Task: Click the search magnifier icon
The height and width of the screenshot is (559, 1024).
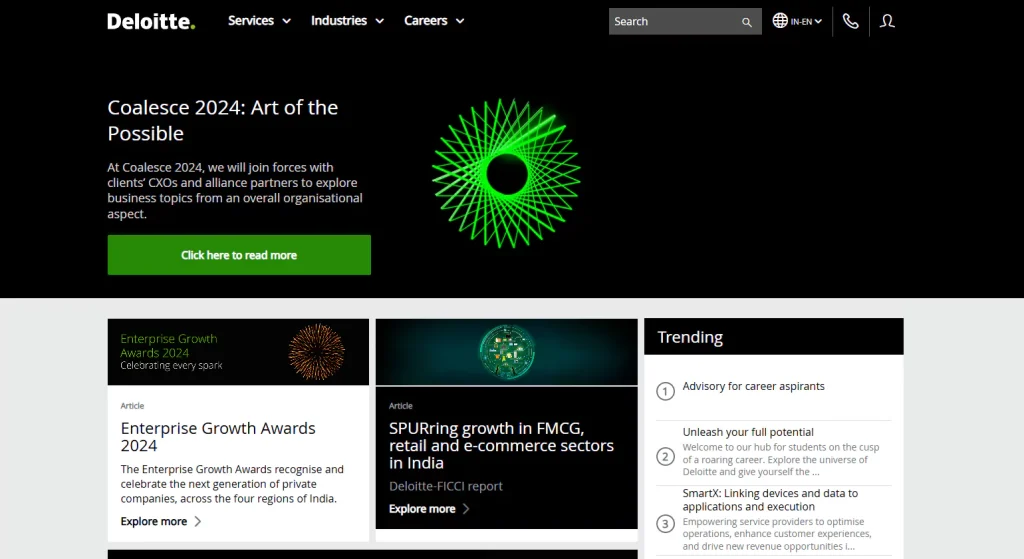Action: point(746,22)
